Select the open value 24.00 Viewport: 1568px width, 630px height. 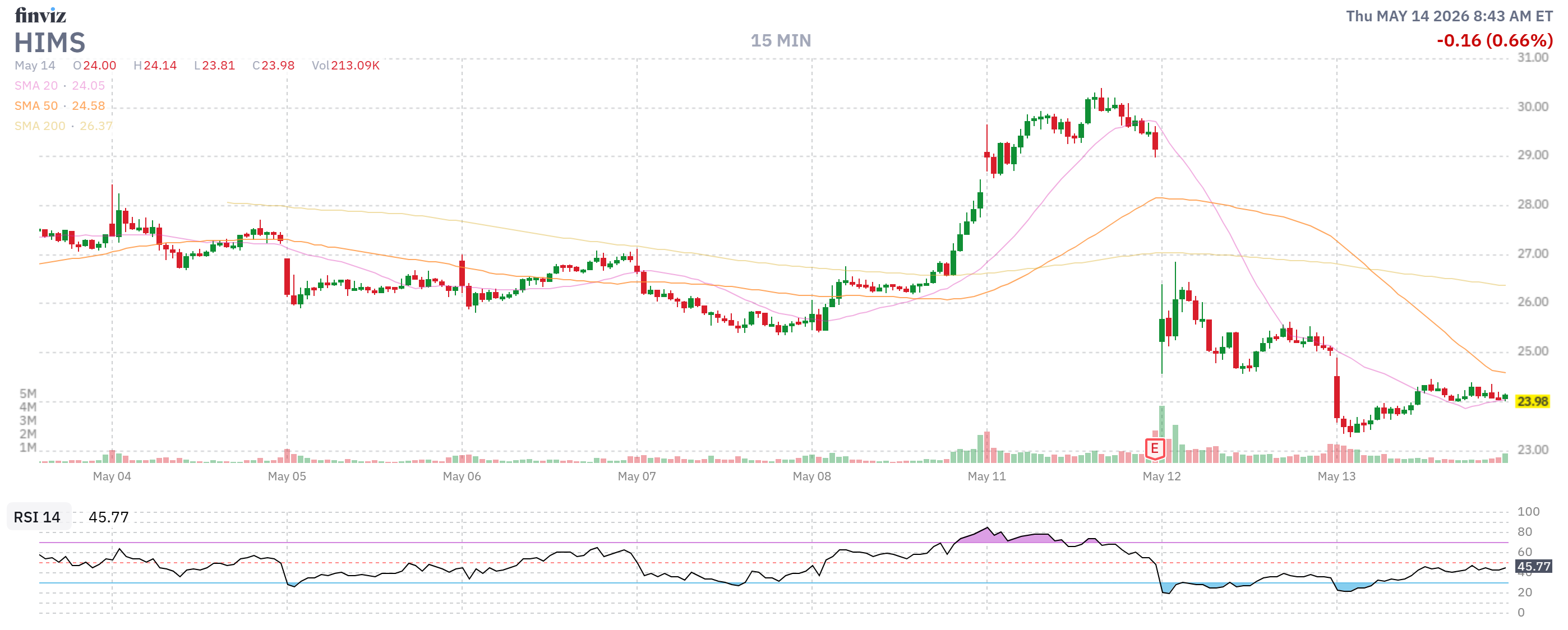coord(100,65)
